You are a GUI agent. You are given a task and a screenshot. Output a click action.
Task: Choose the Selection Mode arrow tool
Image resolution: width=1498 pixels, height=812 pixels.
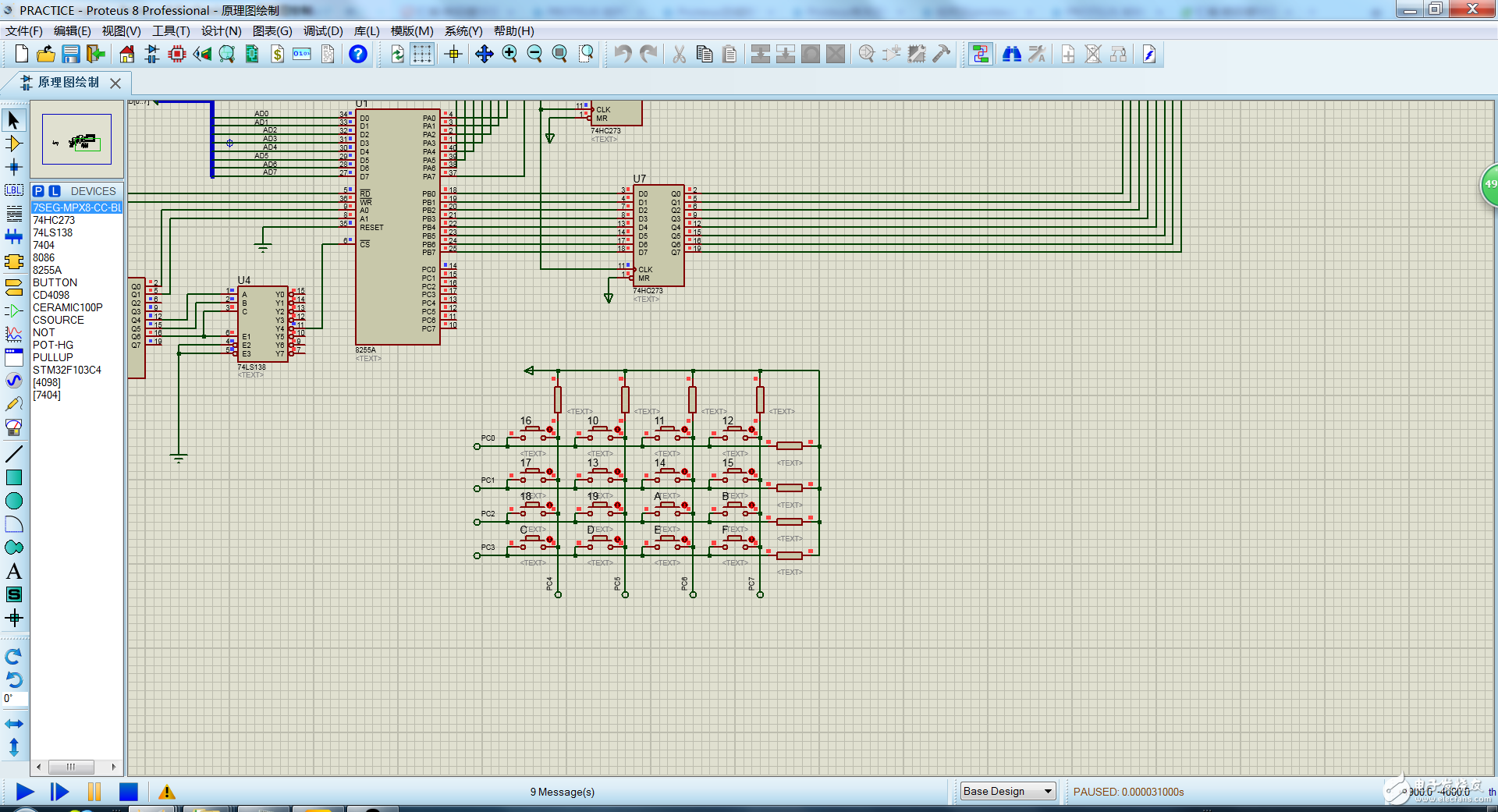click(x=14, y=120)
